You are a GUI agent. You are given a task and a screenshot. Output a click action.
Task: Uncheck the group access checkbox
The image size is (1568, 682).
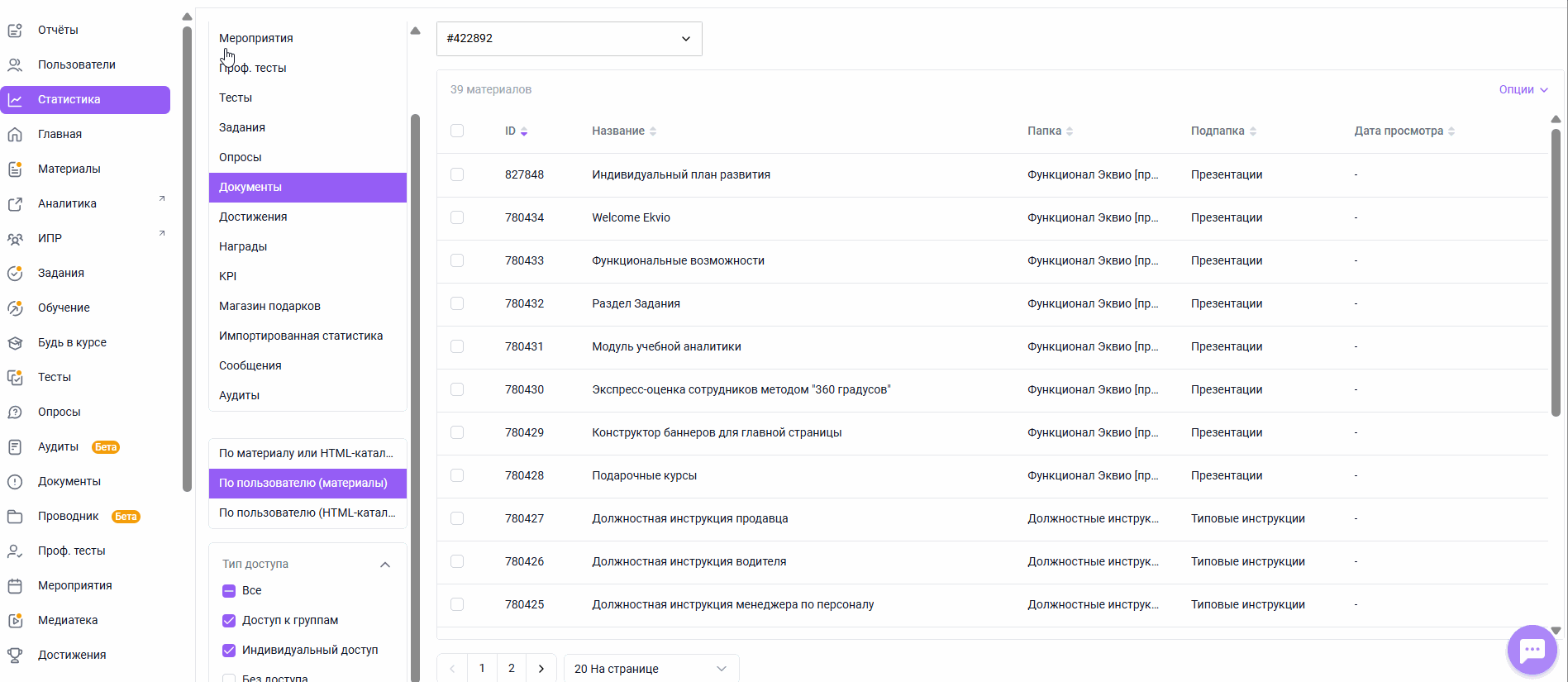(x=229, y=621)
